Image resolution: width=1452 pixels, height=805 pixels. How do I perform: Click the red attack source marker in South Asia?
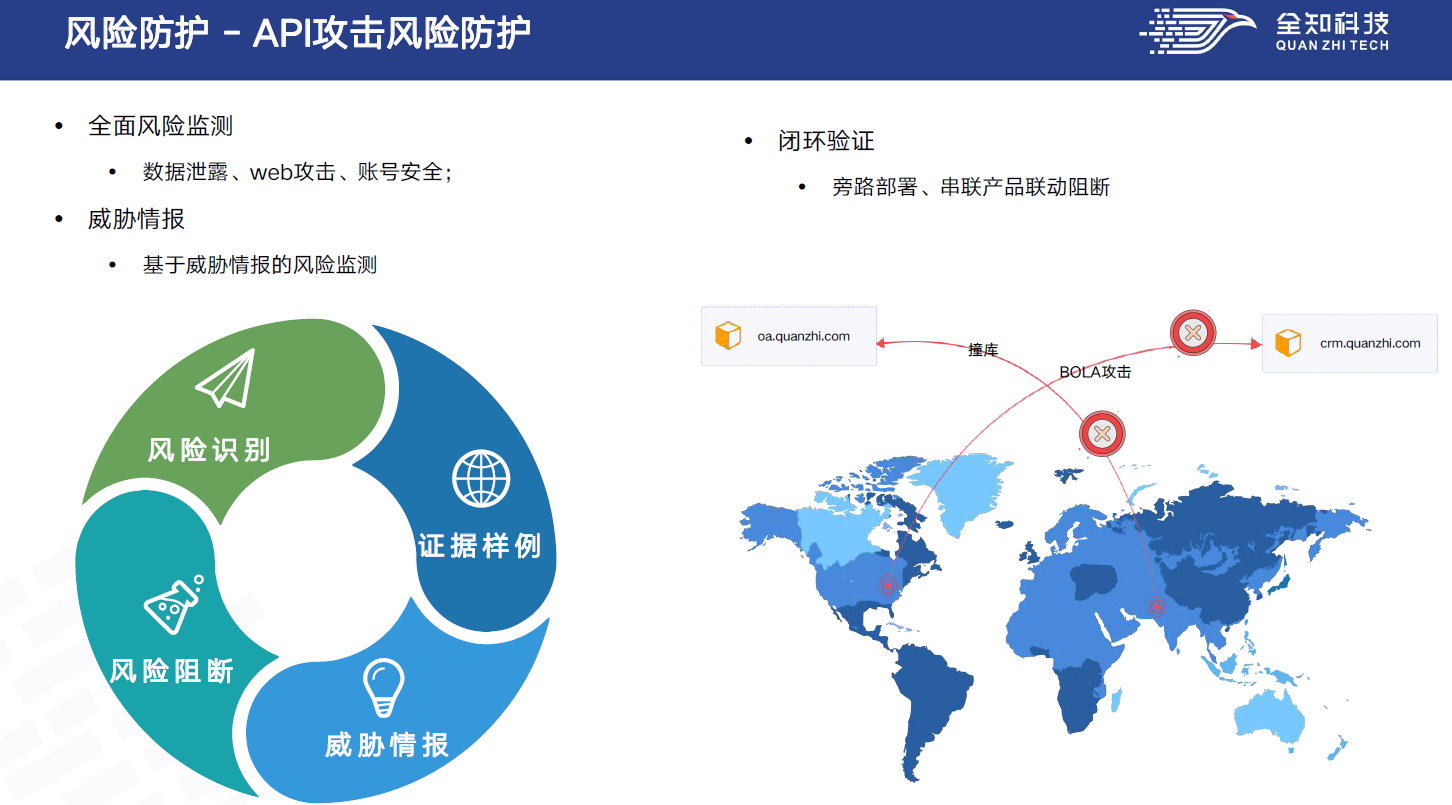click(x=1157, y=606)
